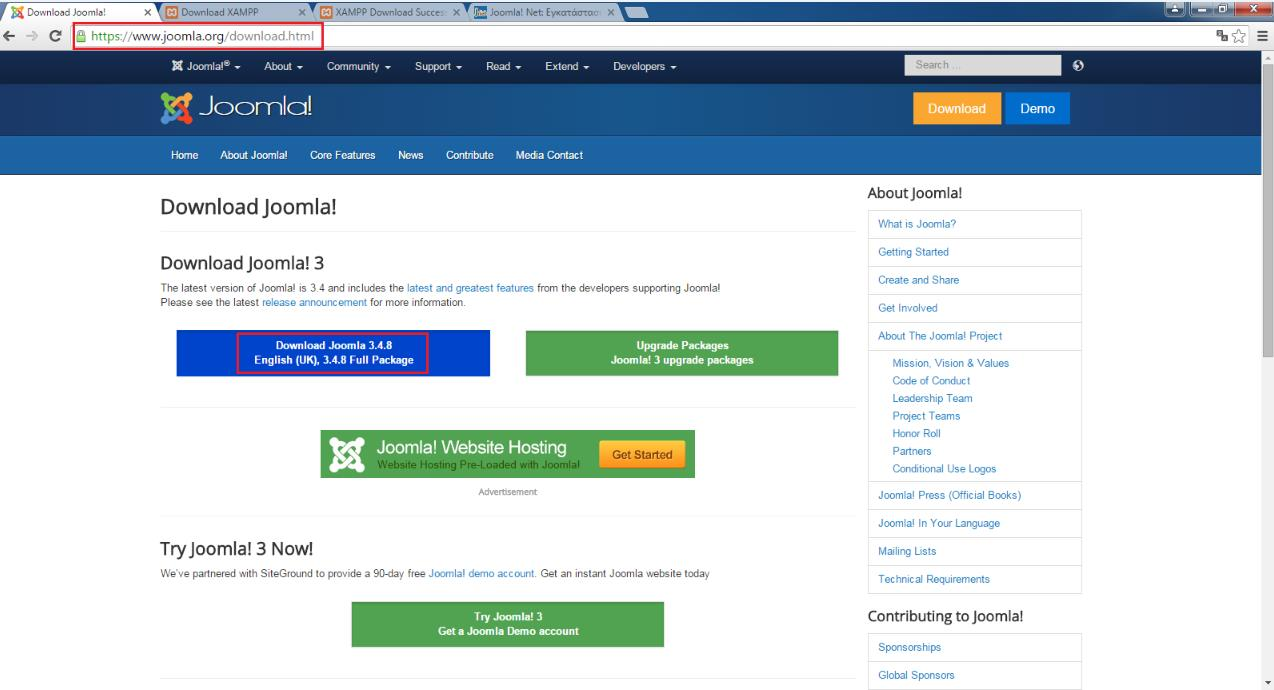
Task: Close the Download XAMPP tab
Action: tap(303, 12)
